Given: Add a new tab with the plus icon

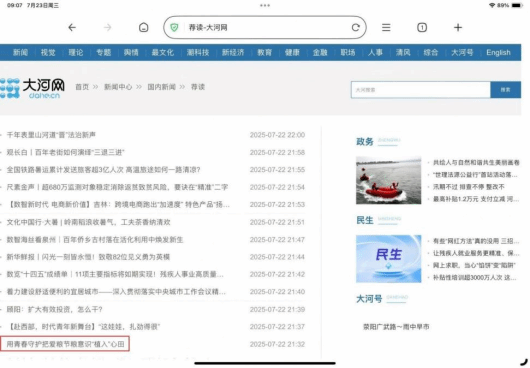Looking at the screenshot, I should pyautogui.click(x=458, y=27).
